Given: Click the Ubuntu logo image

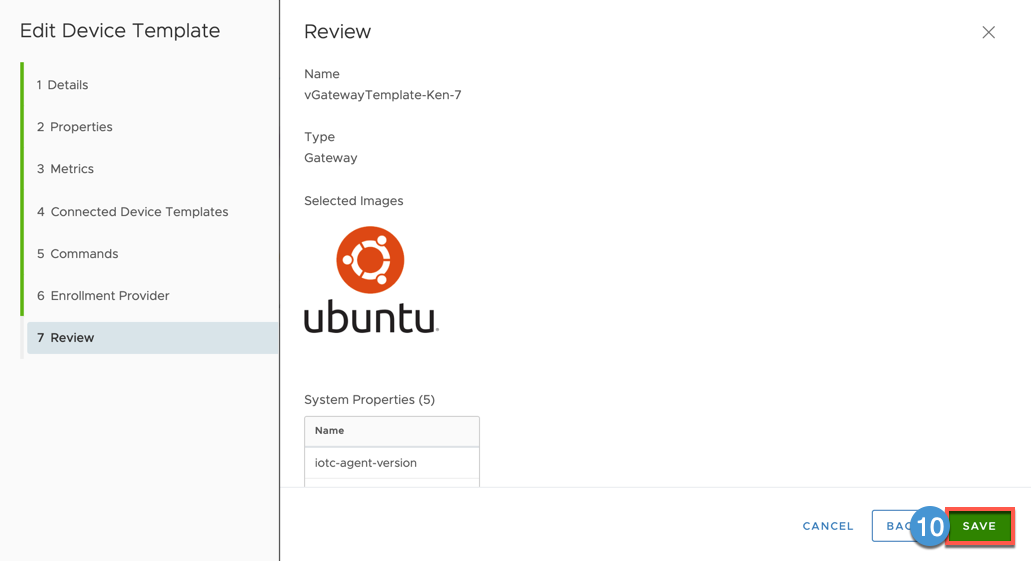Looking at the screenshot, I should pyautogui.click(x=371, y=280).
